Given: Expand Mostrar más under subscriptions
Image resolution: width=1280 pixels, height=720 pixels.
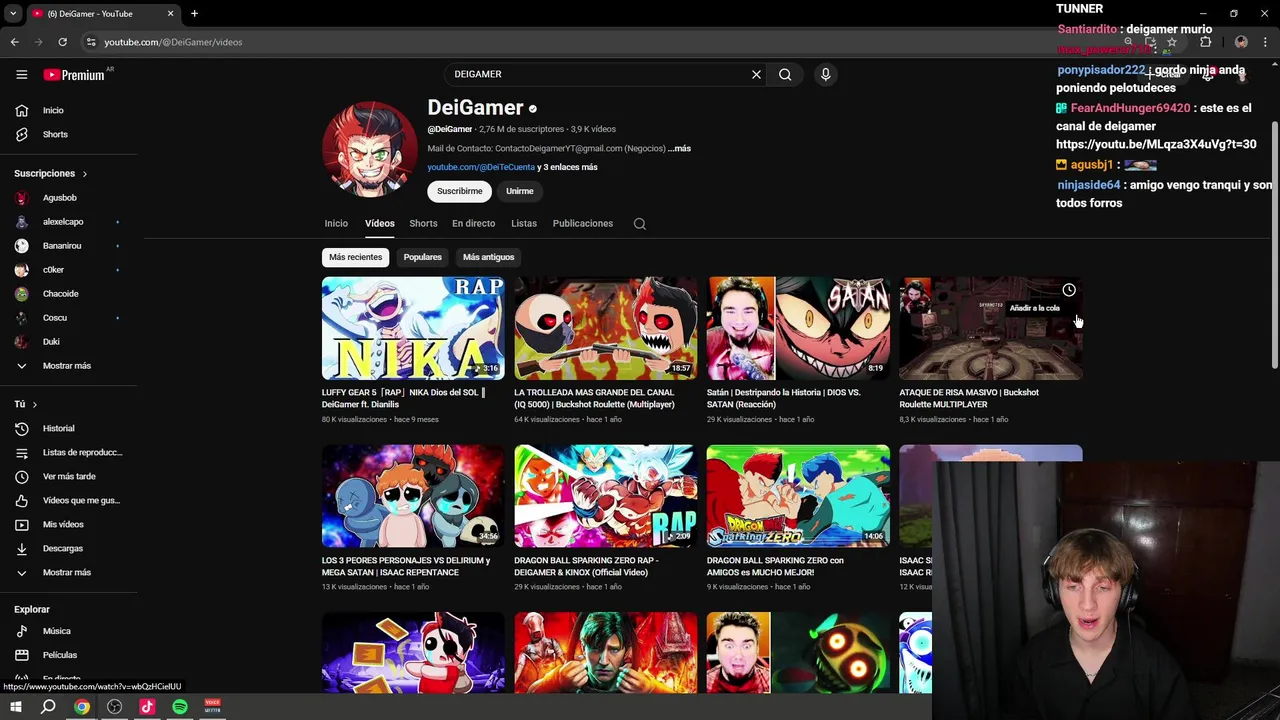Looking at the screenshot, I should coord(69,366).
